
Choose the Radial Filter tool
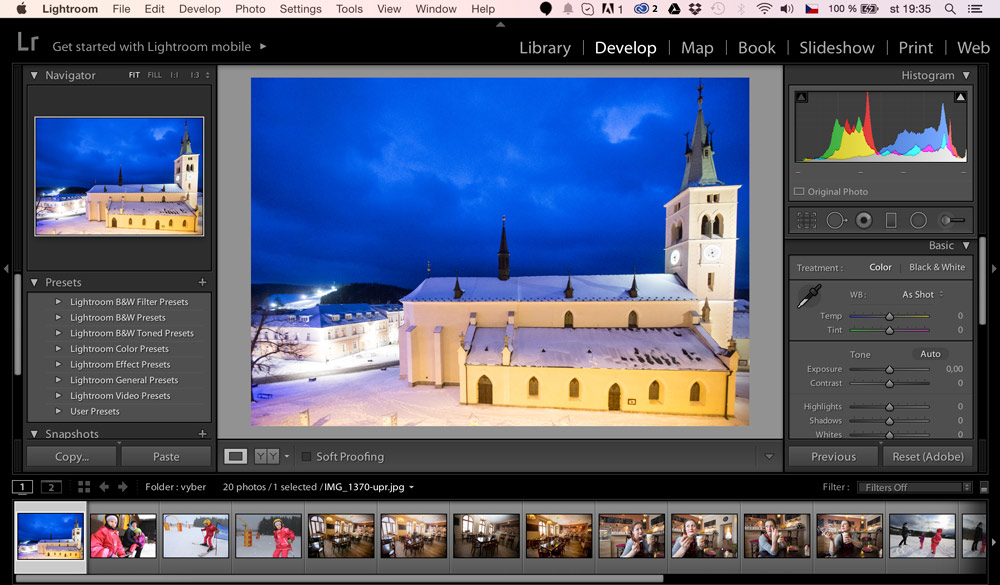(x=918, y=220)
